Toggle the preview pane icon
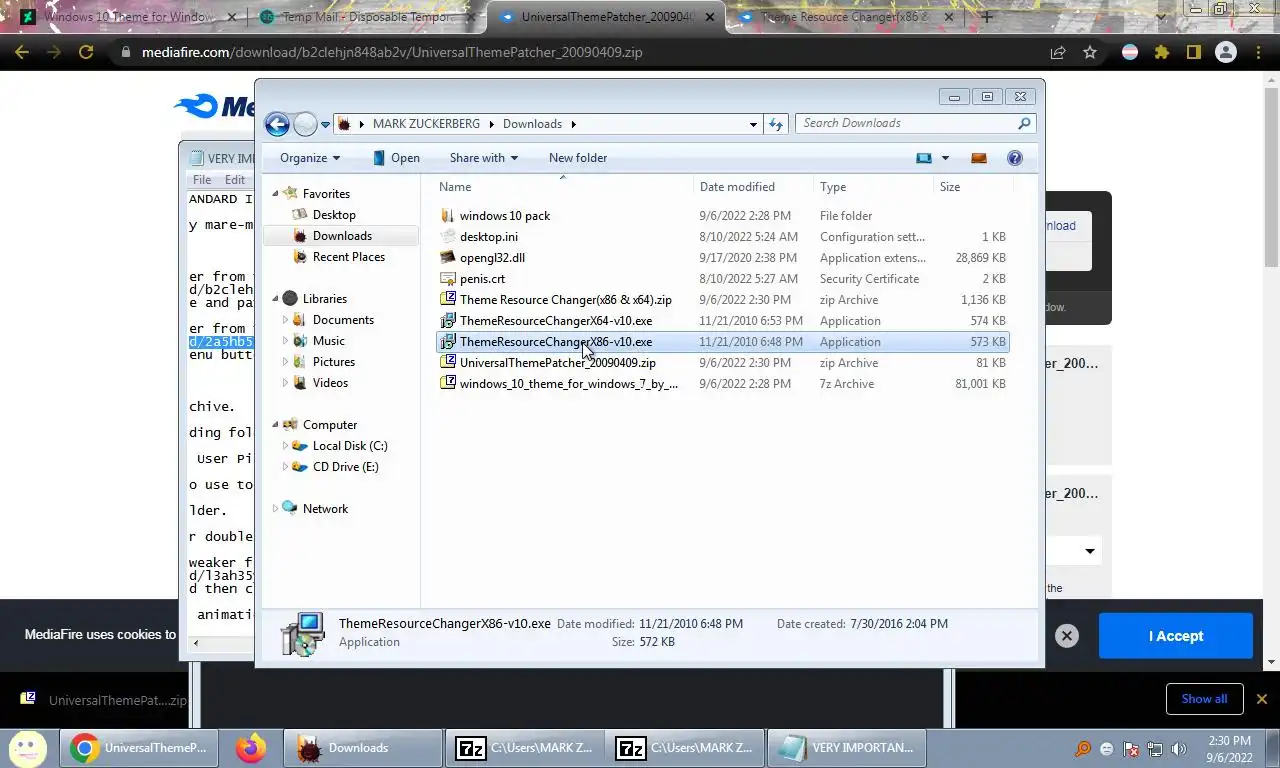 979,158
